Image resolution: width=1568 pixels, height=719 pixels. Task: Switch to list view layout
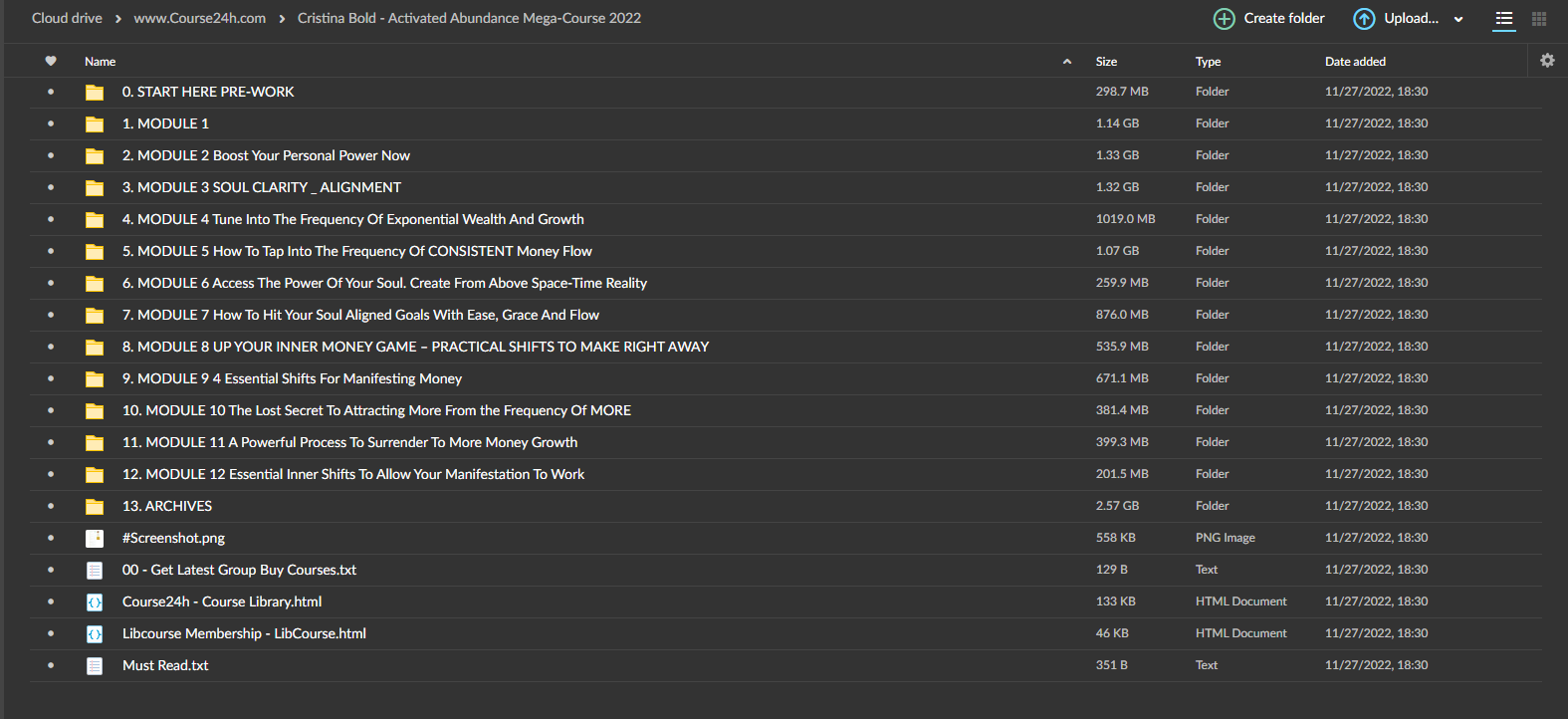point(1504,19)
